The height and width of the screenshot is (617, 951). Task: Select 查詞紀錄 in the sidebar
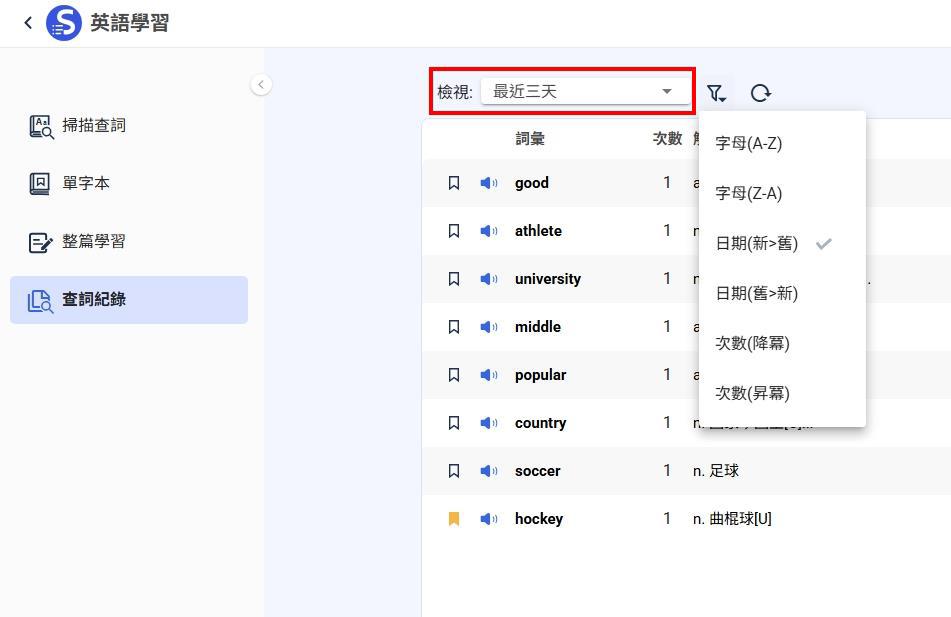(x=129, y=300)
